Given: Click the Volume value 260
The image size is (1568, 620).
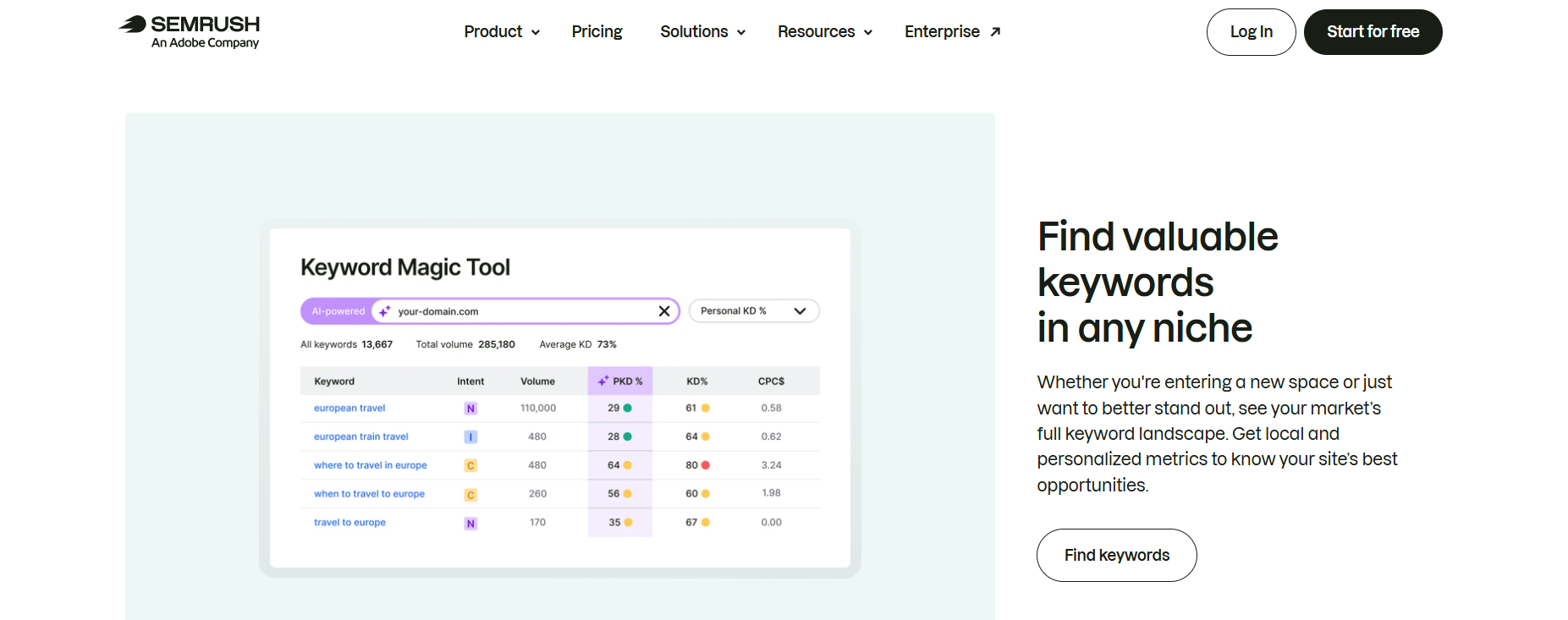Looking at the screenshot, I should pos(537,494).
